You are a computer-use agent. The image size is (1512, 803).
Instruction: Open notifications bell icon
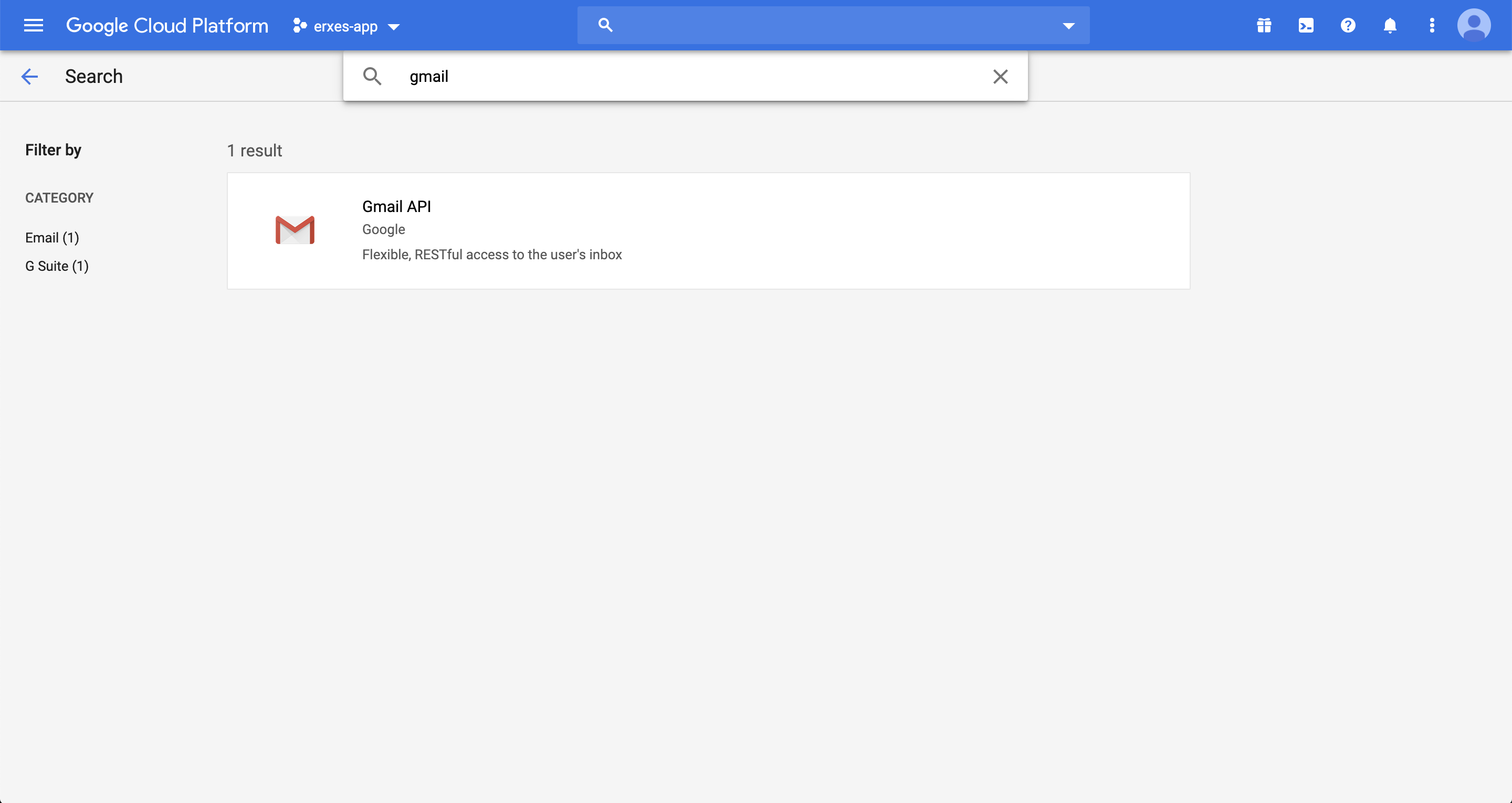(x=1389, y=25)
